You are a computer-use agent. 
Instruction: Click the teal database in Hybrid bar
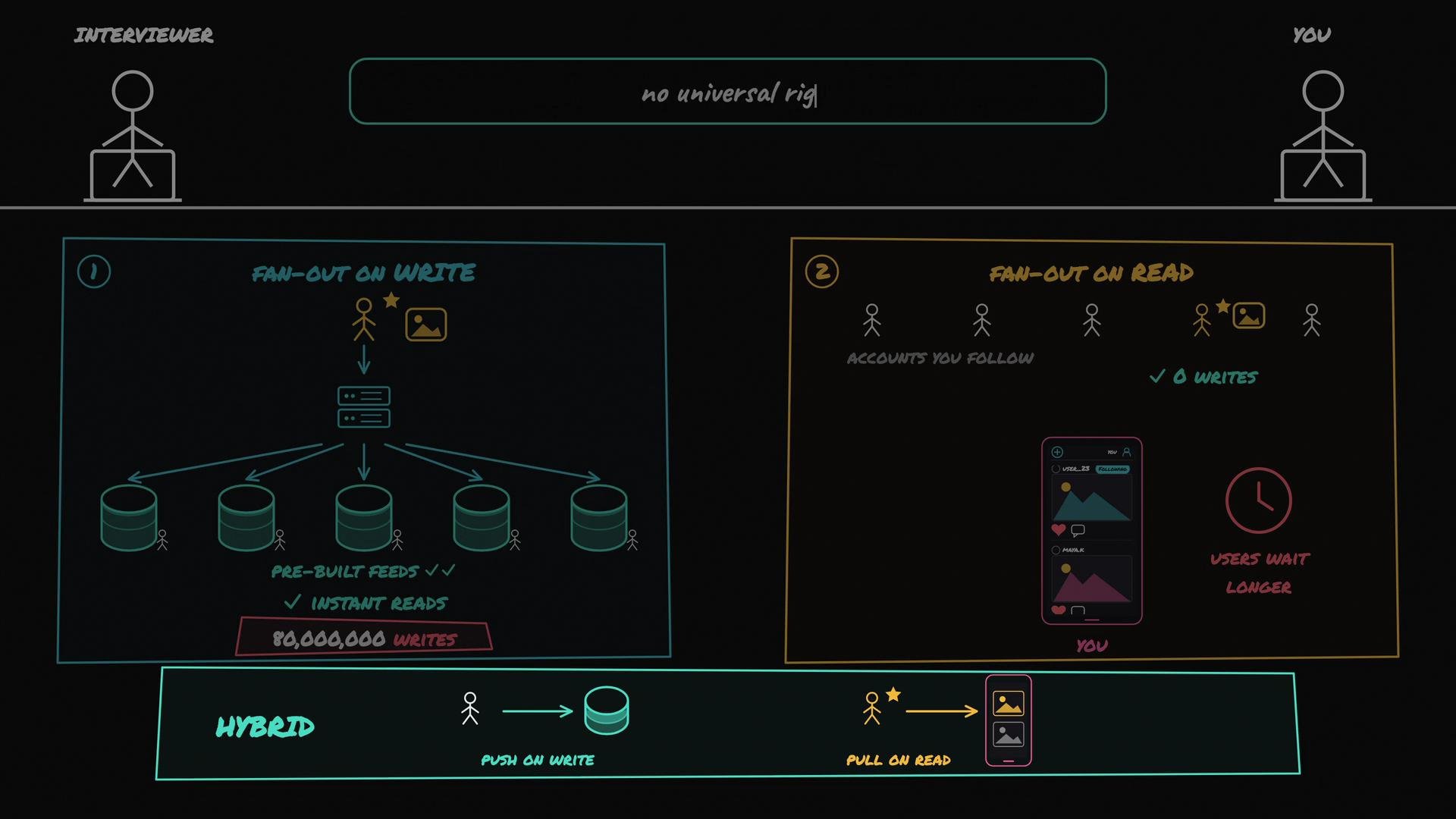click(607, 711)
